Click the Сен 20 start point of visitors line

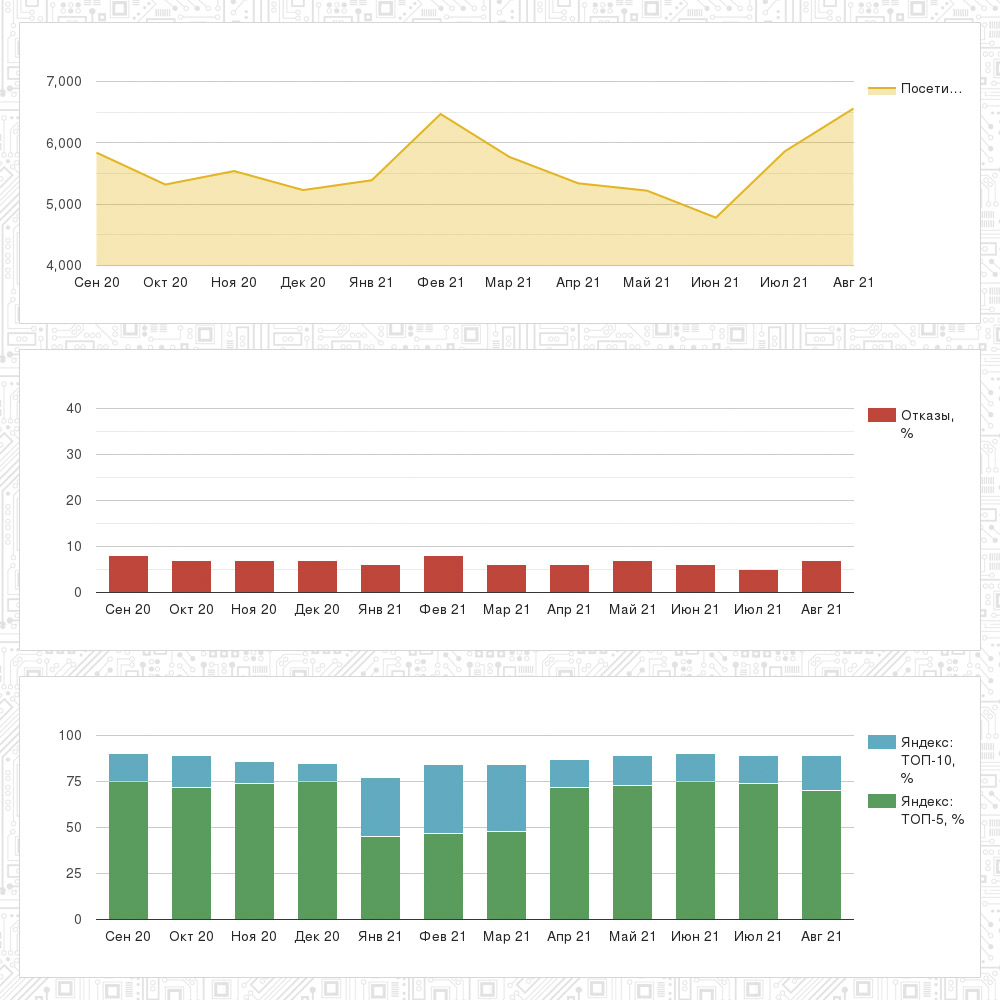coord(97,153)
